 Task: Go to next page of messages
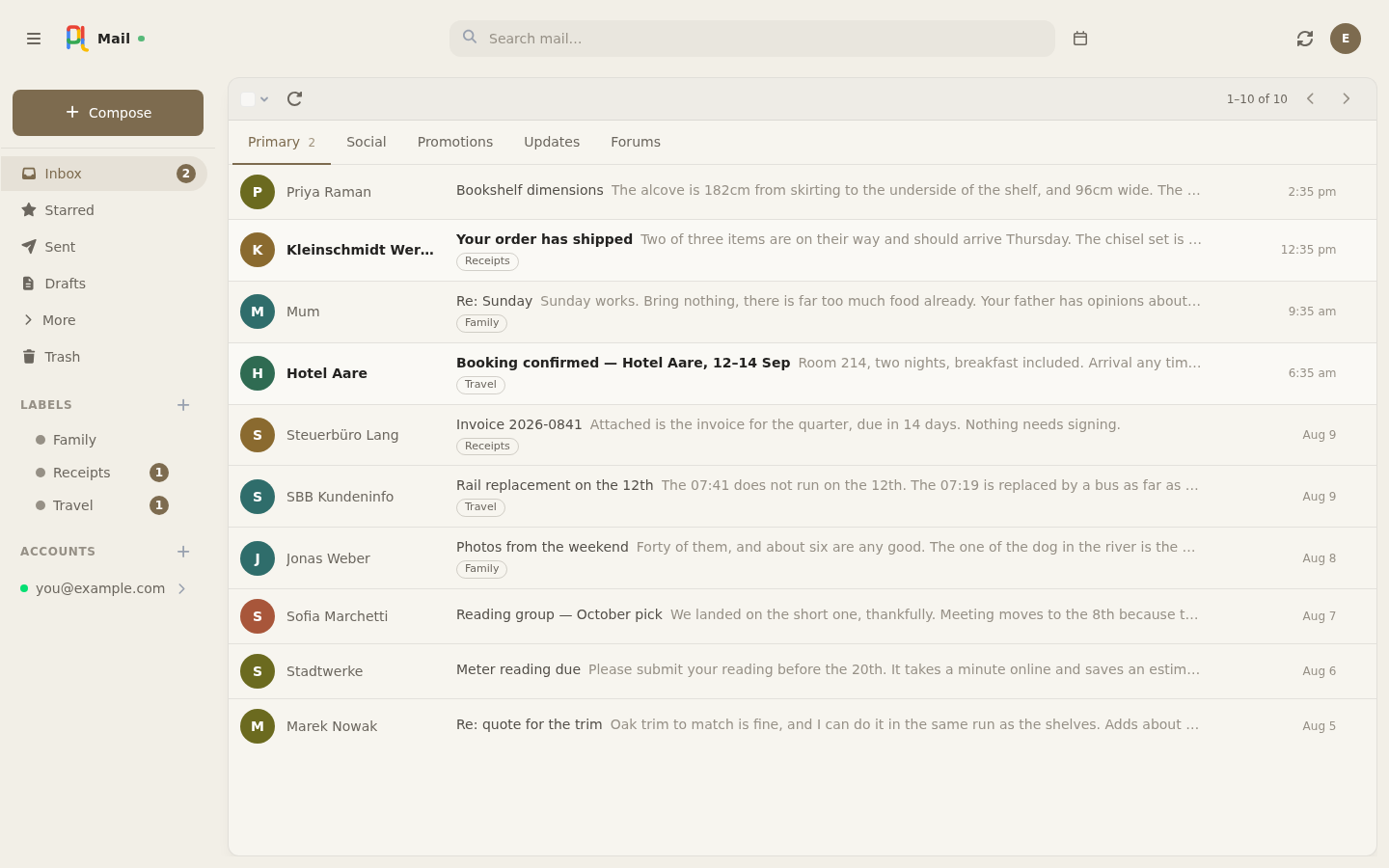(1347, 98)
